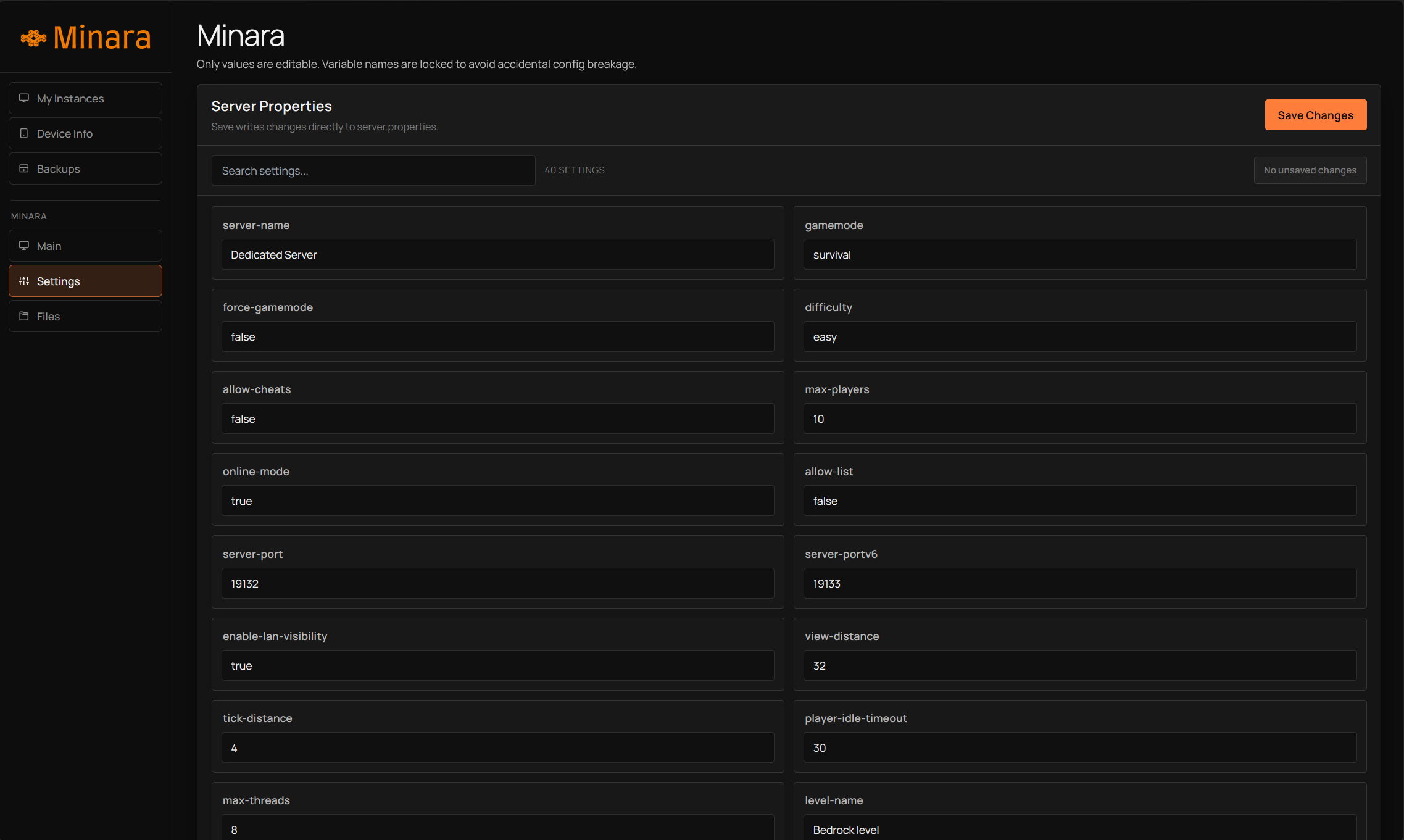Click the Main monitor icon
1404x840 pixels.
(x=24, y=246)
